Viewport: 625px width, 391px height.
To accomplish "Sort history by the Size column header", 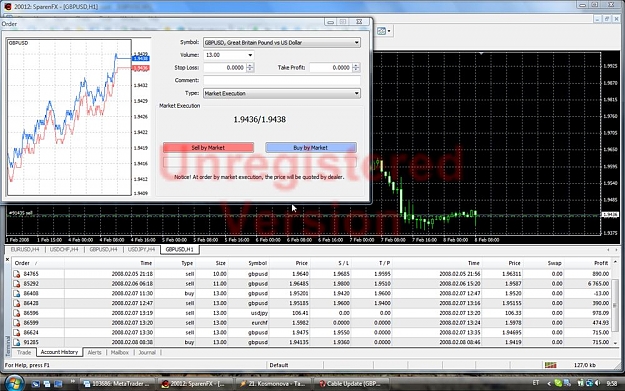I will click(220, 263).
